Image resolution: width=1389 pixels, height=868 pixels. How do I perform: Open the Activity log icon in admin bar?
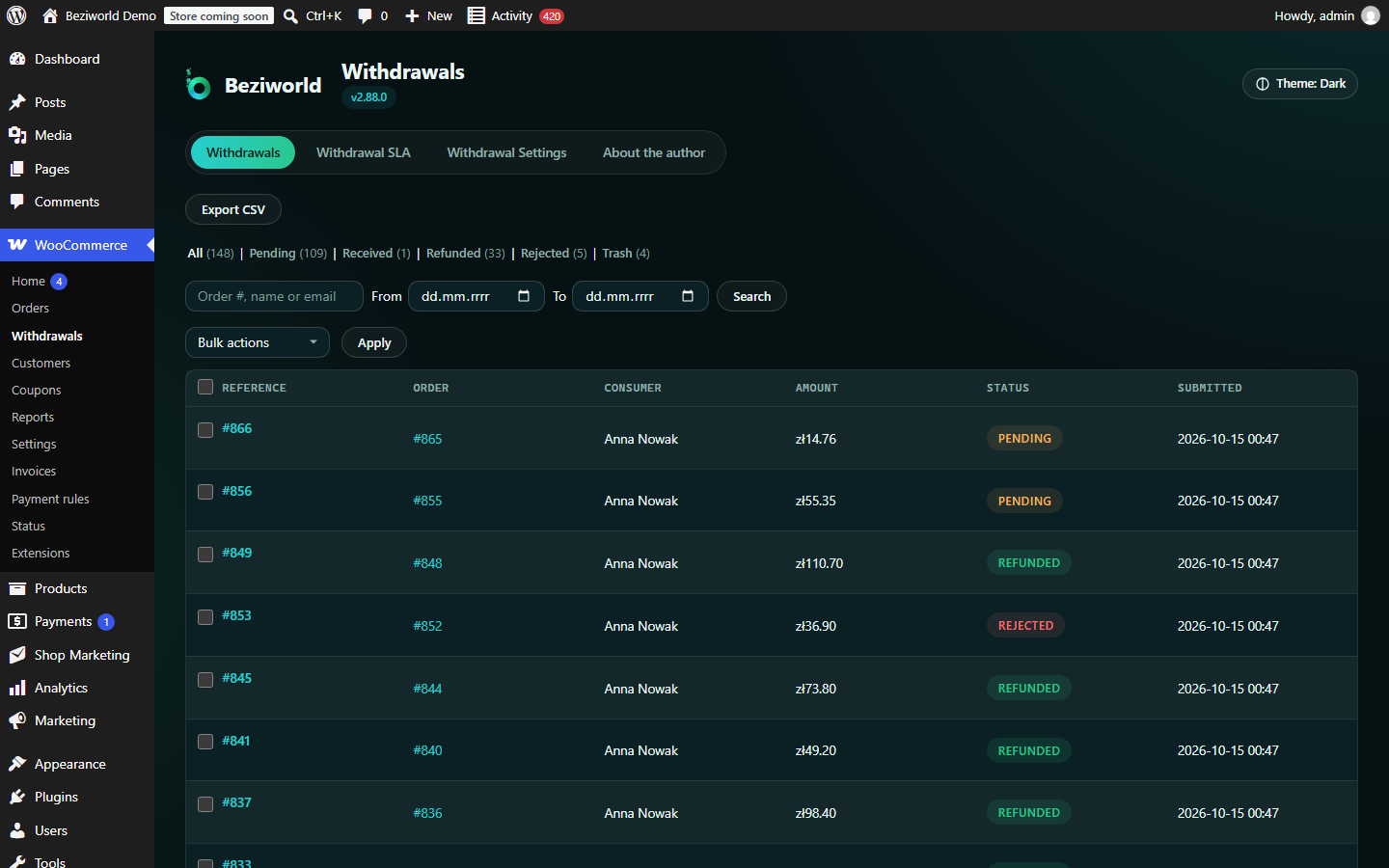pos(476,15)
